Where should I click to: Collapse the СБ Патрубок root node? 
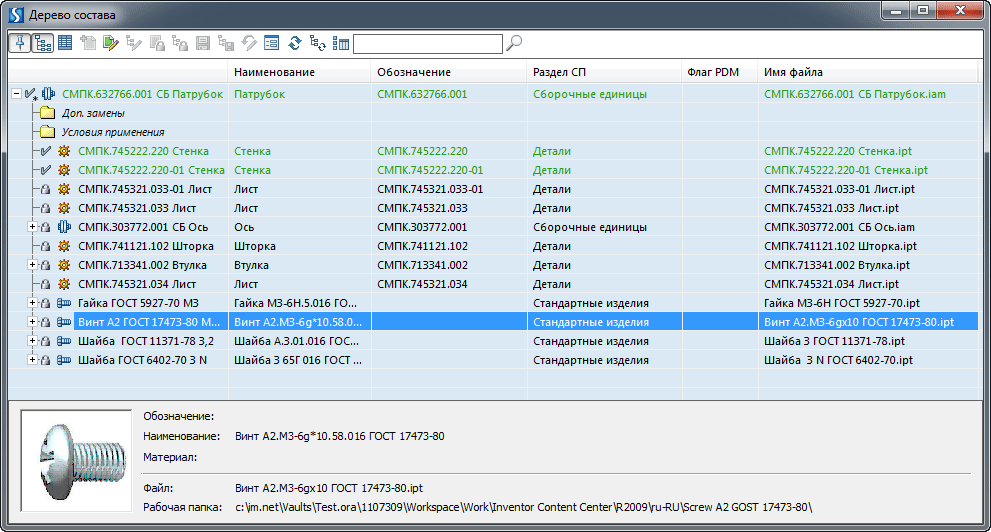coord(16,94)
